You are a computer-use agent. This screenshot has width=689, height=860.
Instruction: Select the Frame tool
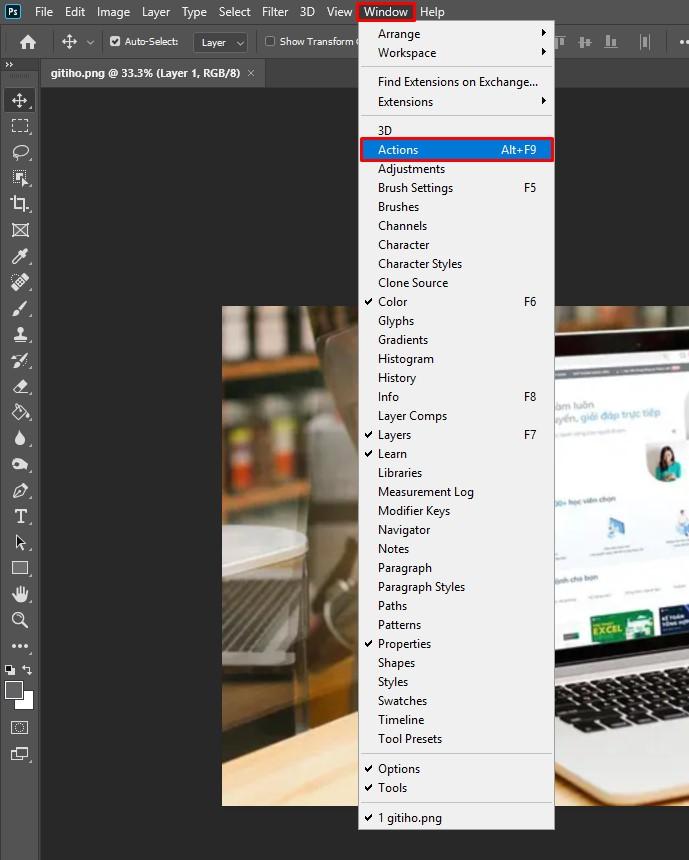pos(20,230)
